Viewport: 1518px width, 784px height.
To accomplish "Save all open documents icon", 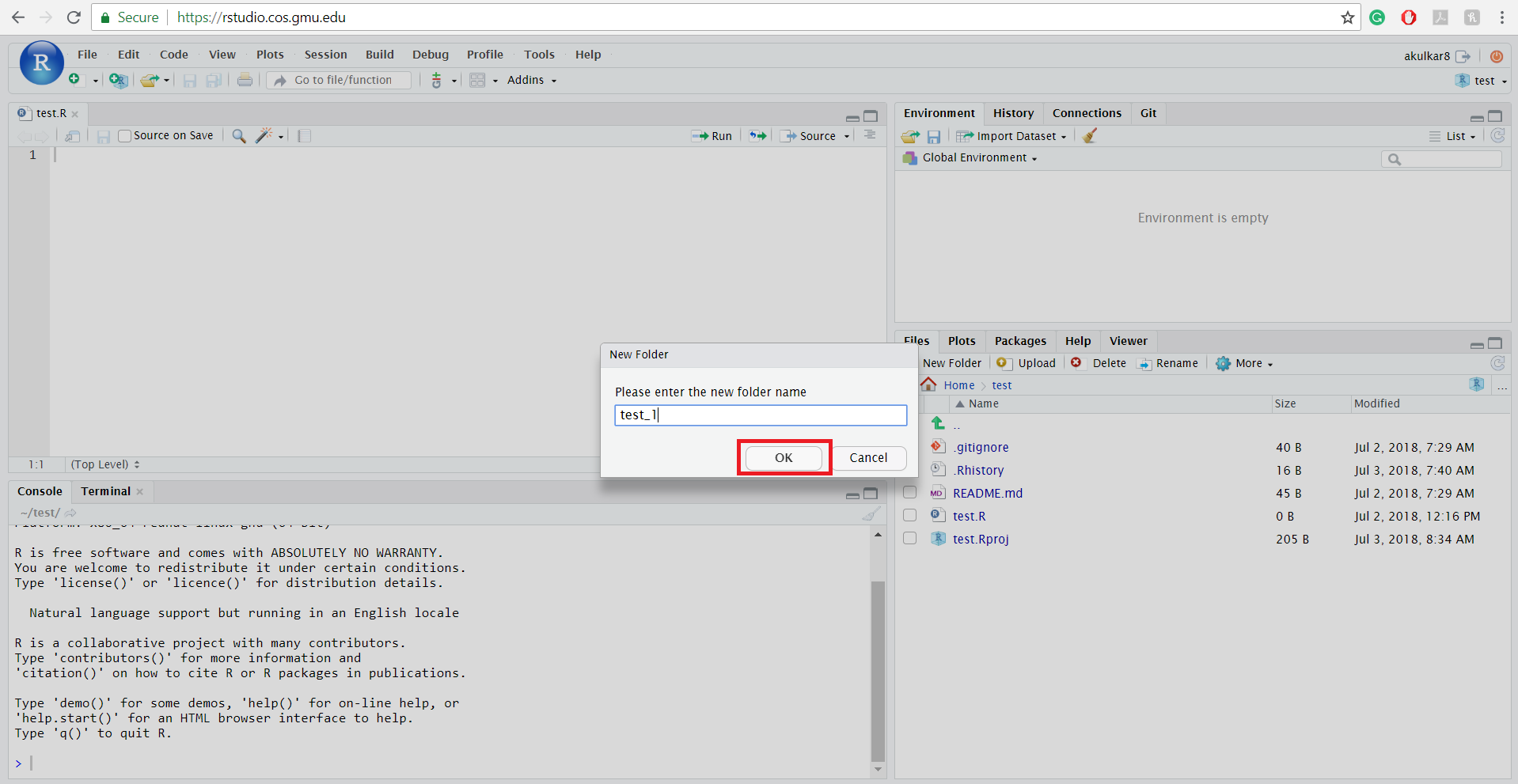I will (214, 80).
